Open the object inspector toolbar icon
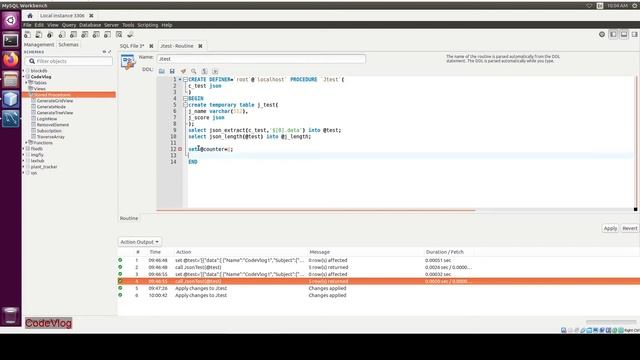The width and height of the screenshot is (640, 360). pyautogui.click(x=50, y=35)
